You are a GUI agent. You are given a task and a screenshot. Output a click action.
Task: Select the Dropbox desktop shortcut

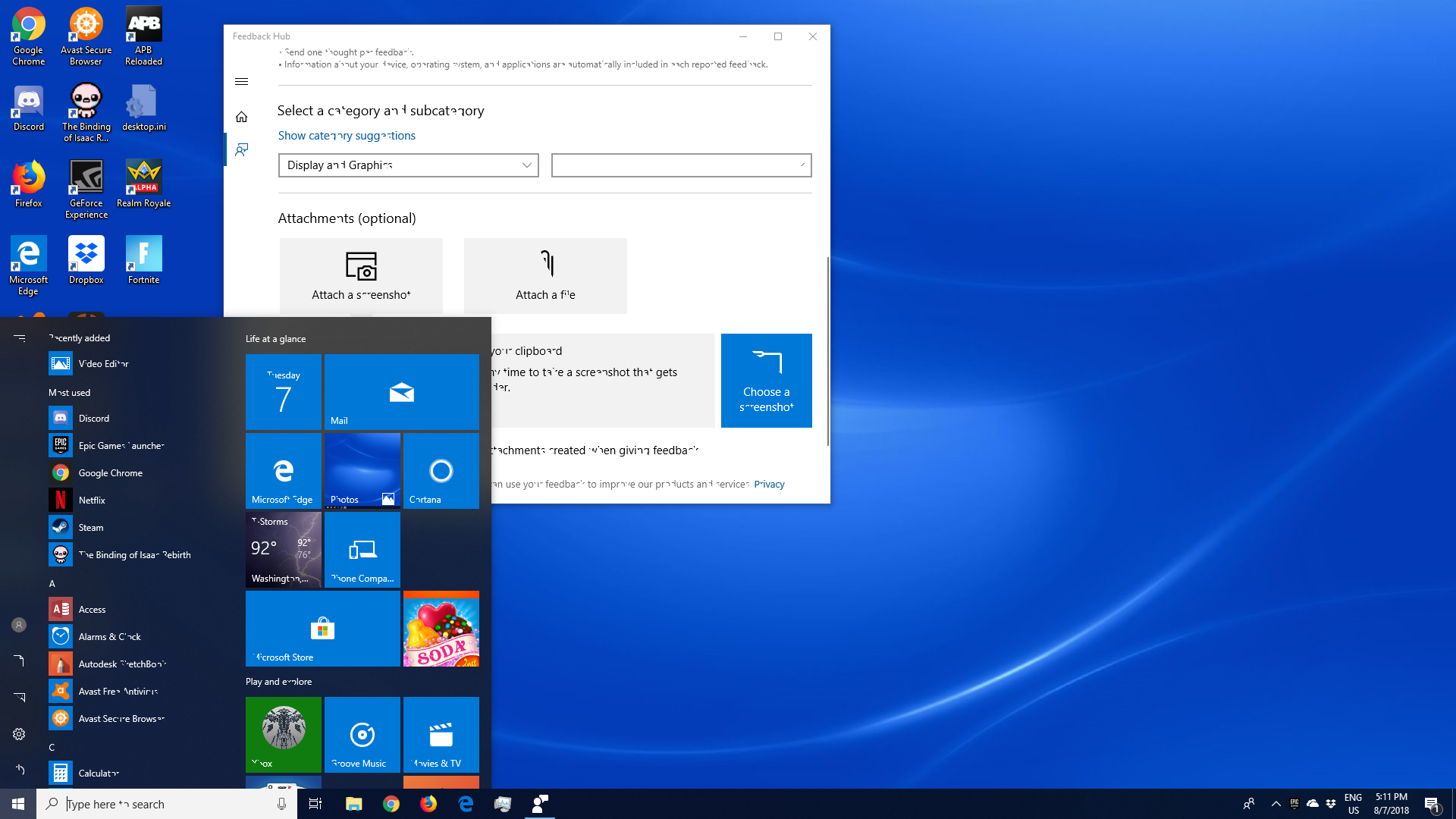pos(86,260)
